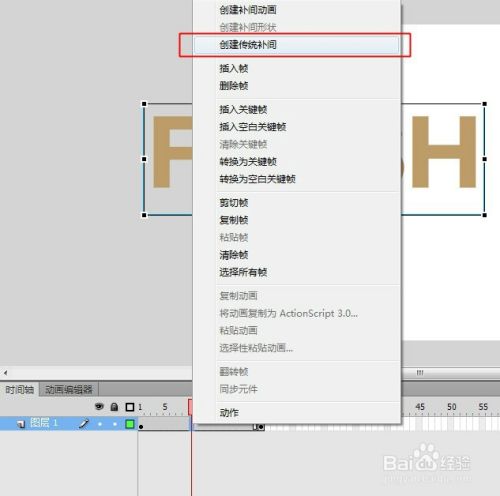Select the 图层 1 layer name
Viewport: 500px width, 496px height.
coord(44,423)
